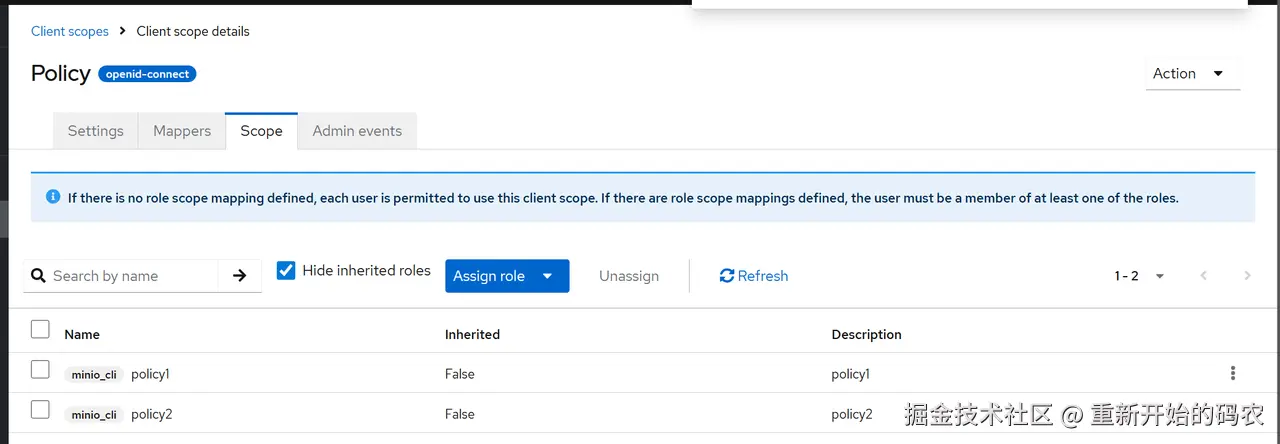This screenshot has width=1280, height=444.
Task: Open the Settings tab
Action: [95, 131]
